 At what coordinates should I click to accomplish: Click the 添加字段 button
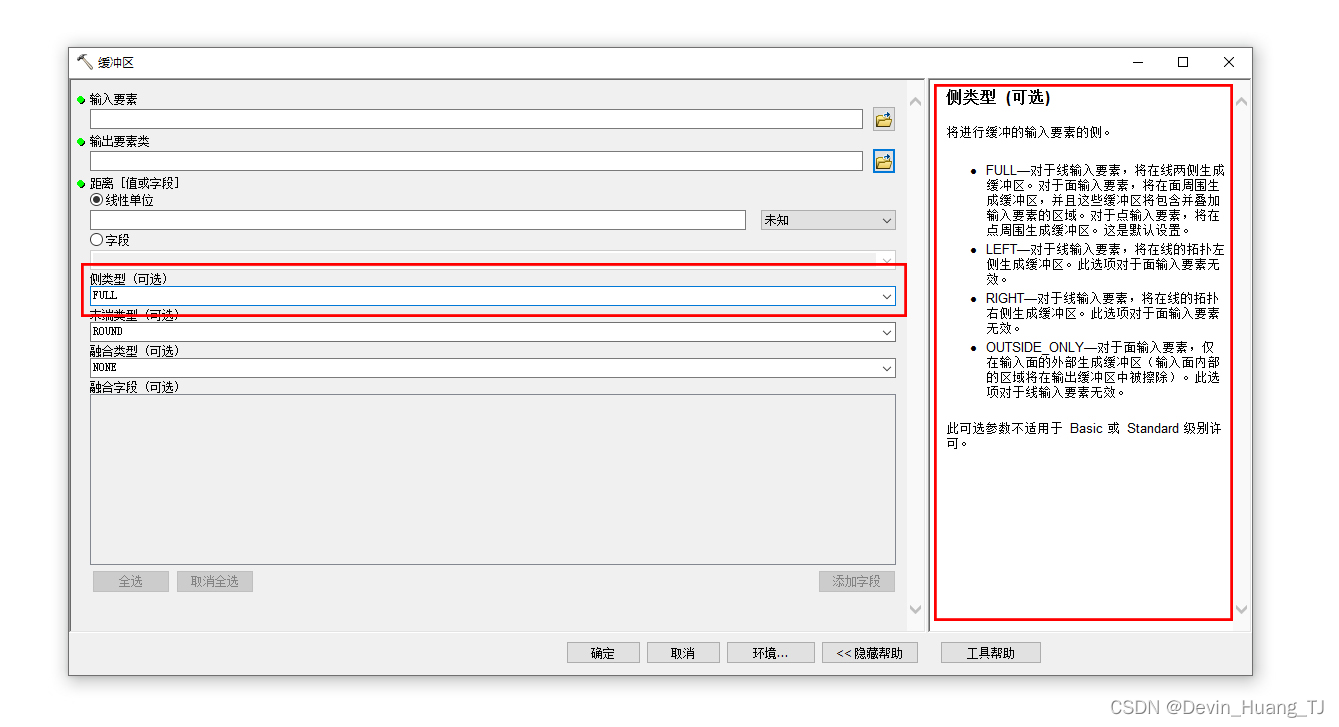tap(857, 581)
